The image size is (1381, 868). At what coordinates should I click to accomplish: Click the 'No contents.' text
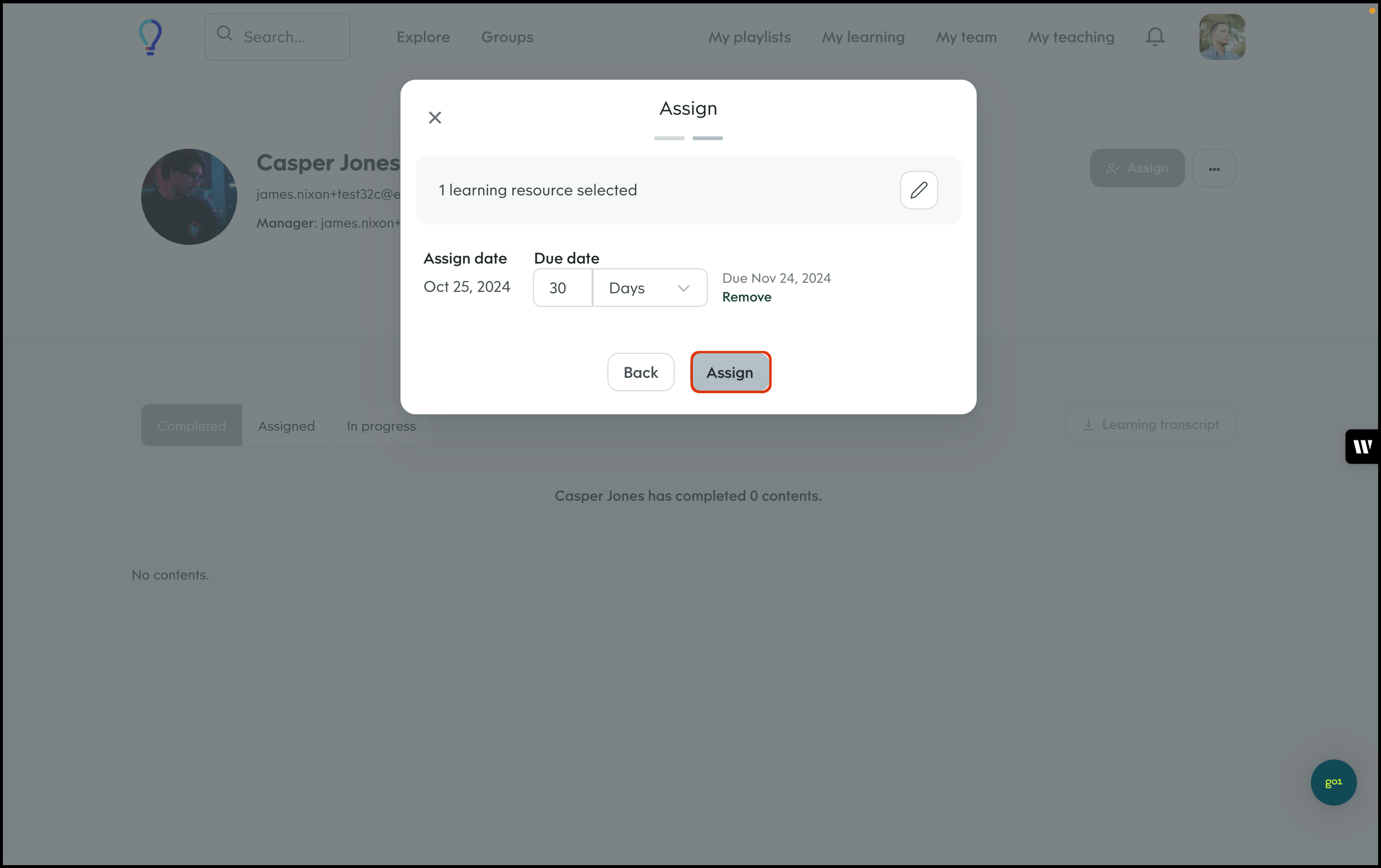coord(170,575)
